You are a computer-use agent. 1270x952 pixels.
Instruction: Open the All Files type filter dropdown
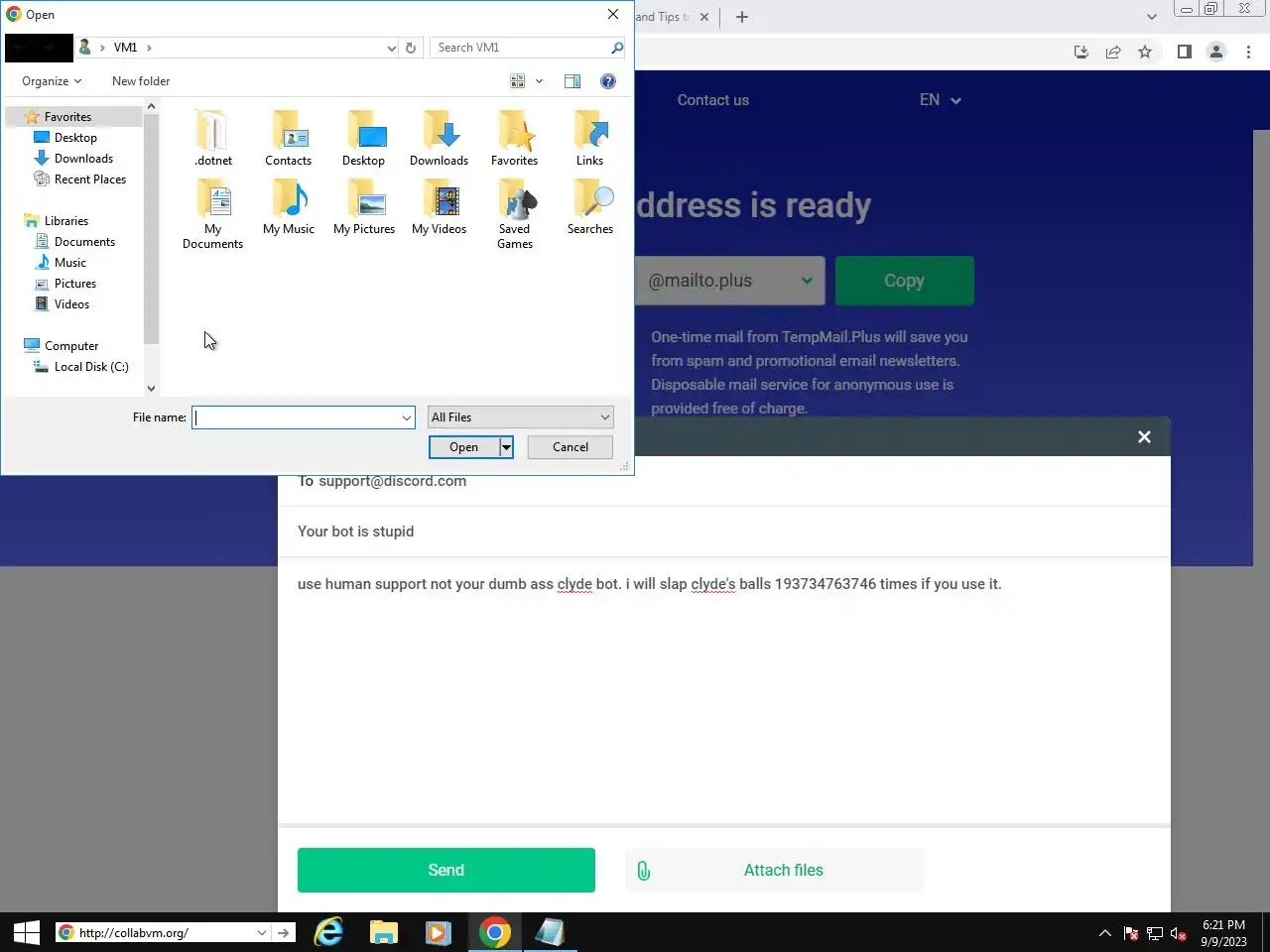point(520,417)
